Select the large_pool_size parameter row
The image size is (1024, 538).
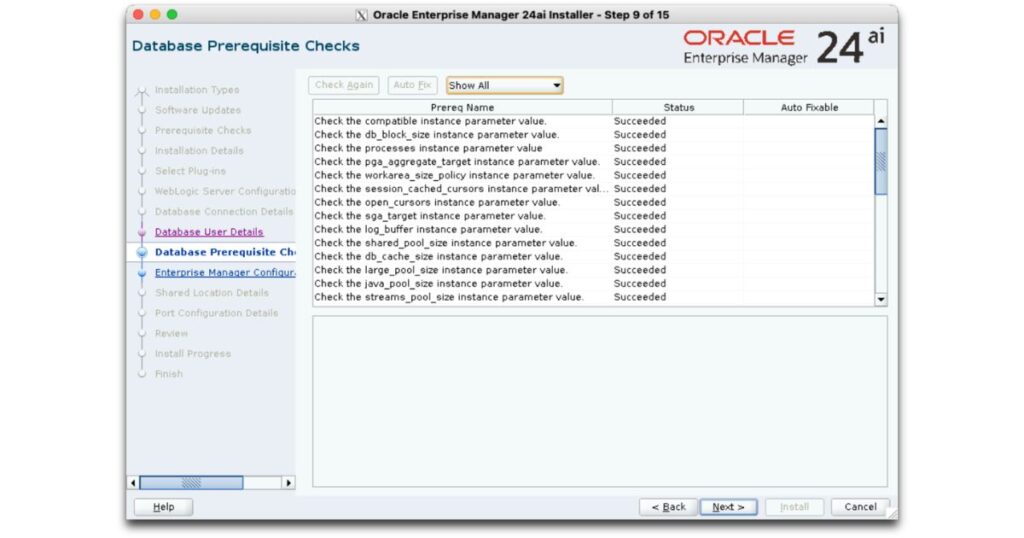tap(593, 270)
